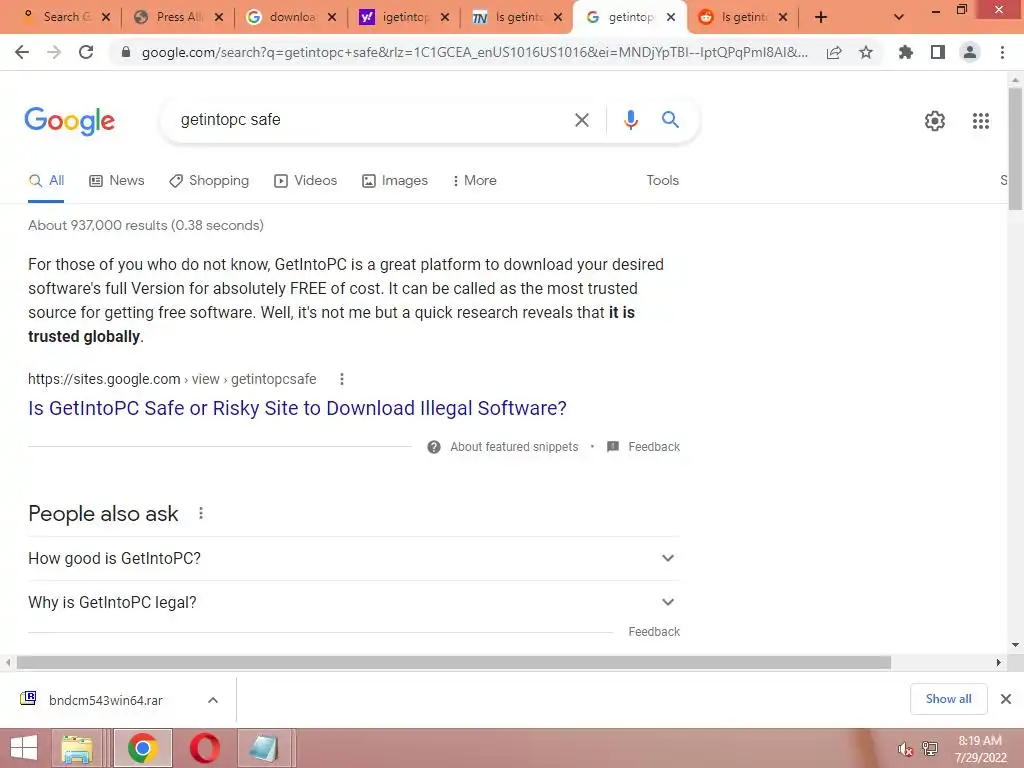Viewport: 1024px width, 768px height.
Task: Open the bndcm543win64.rar downloaded file
Action: pyautogui.click(x=106, y=700)
